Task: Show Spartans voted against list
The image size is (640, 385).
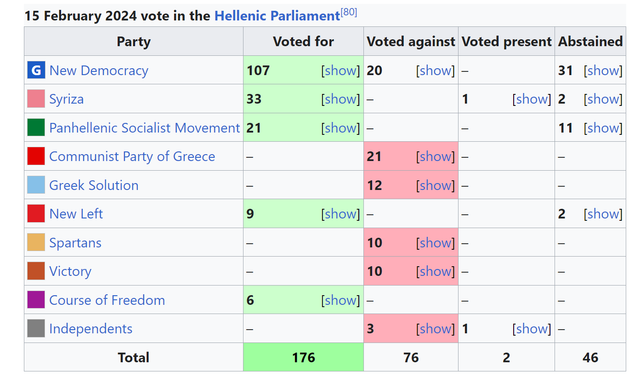Action: point(435,243)
